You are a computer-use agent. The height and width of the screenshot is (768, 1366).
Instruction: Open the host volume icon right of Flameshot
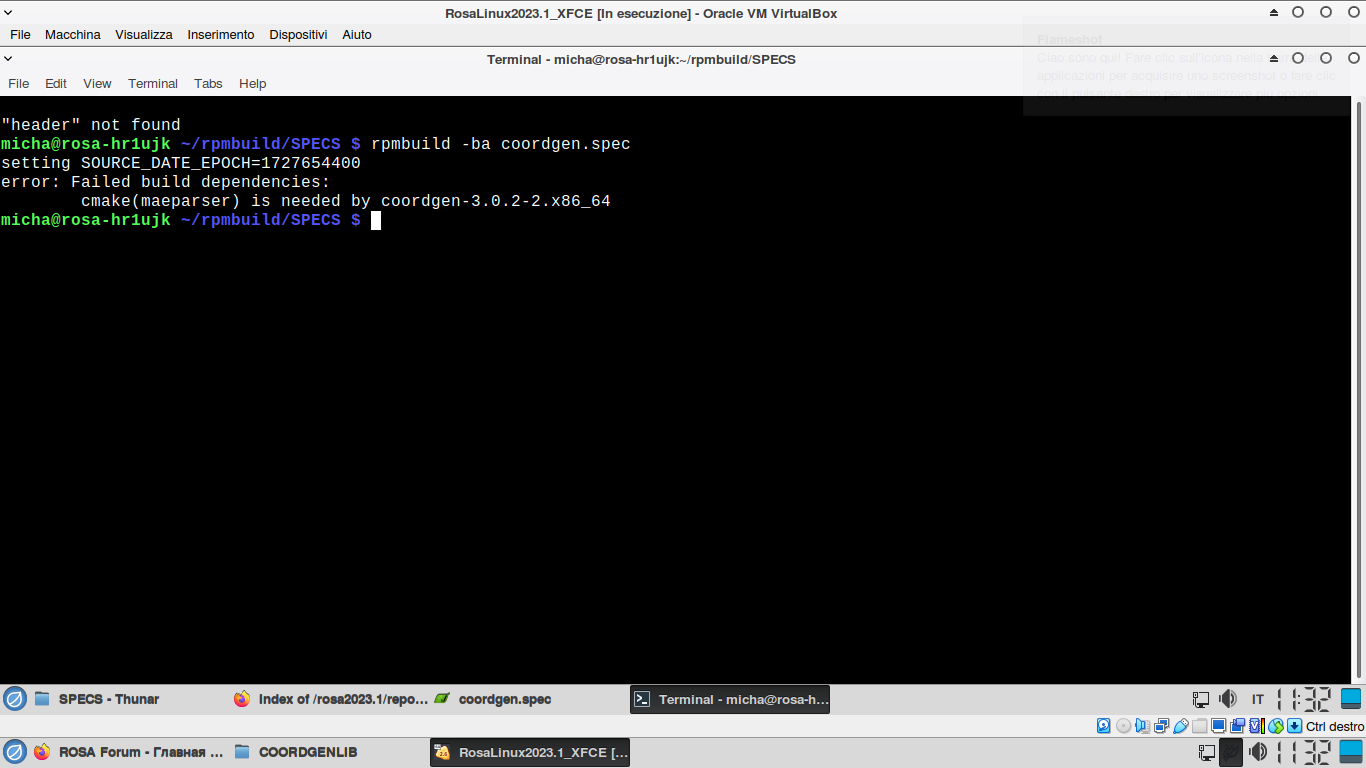1258,752
